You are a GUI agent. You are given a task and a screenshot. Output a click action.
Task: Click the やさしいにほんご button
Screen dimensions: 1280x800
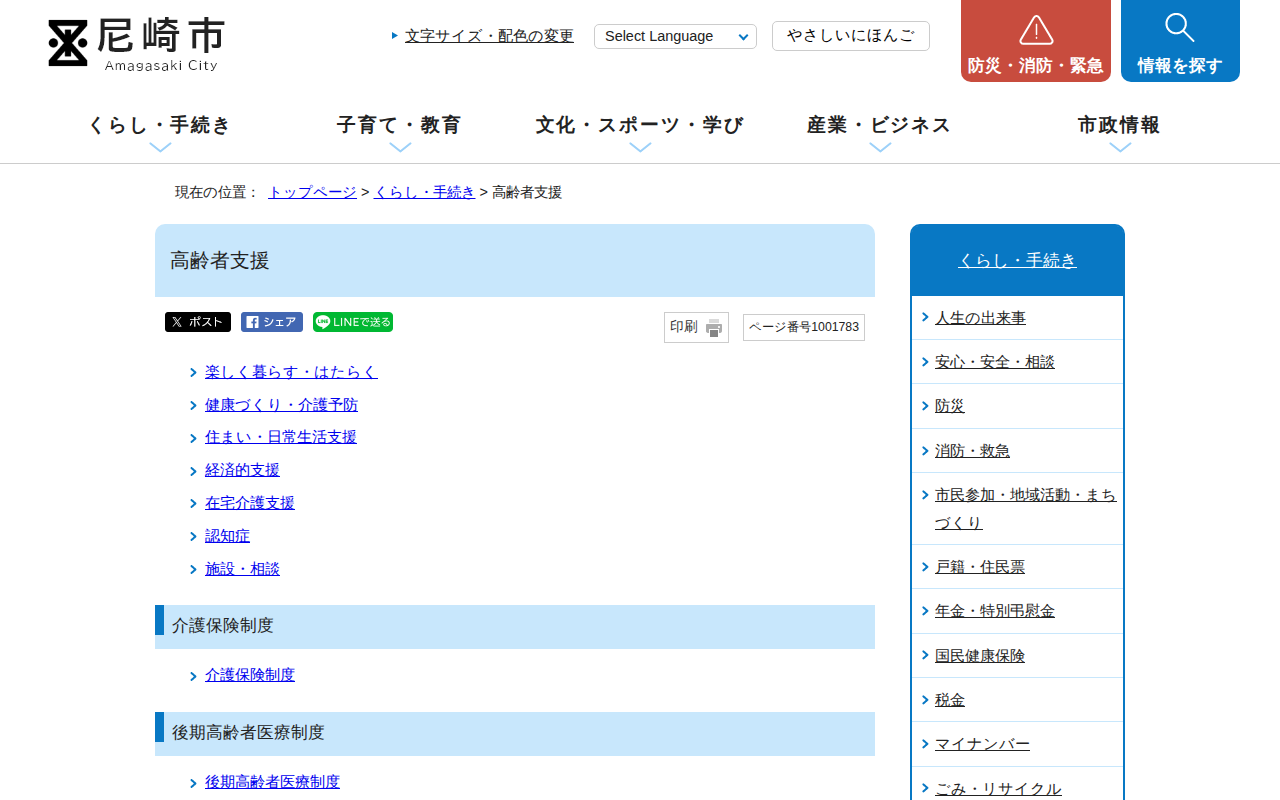point(850,36)
